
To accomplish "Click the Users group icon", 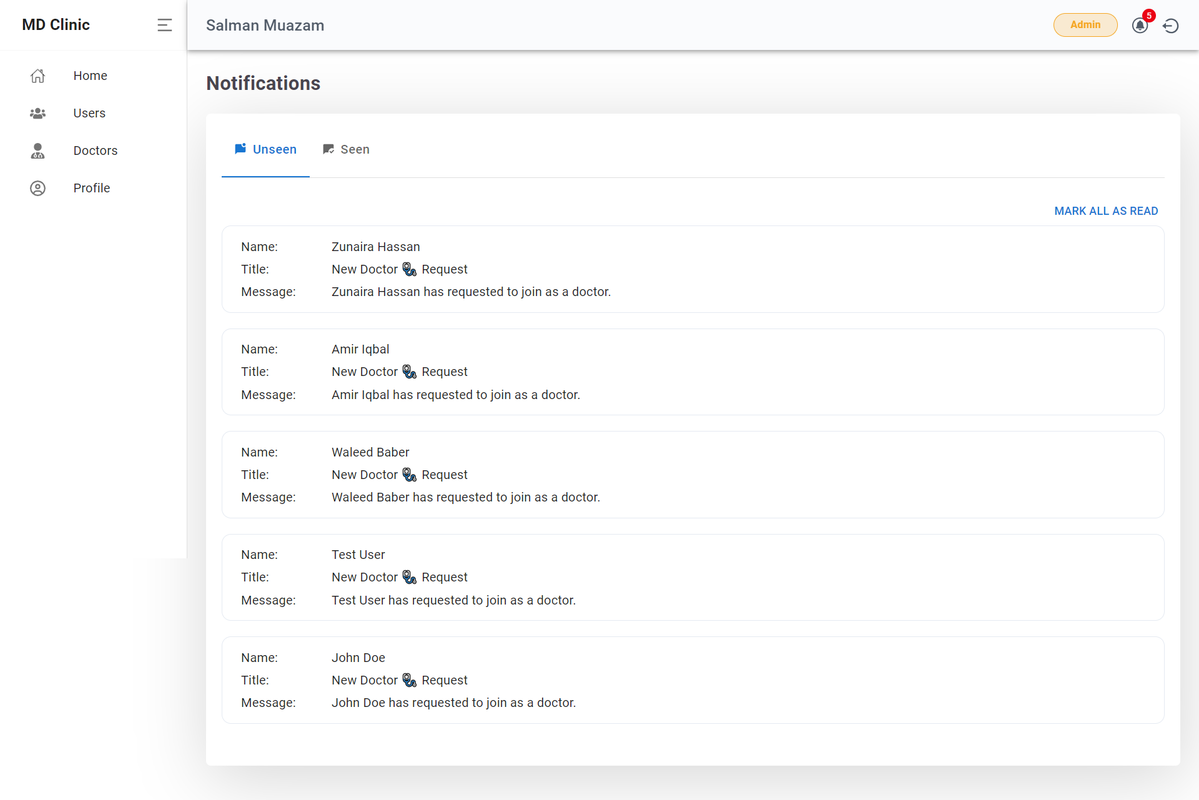I will [37, 113].
